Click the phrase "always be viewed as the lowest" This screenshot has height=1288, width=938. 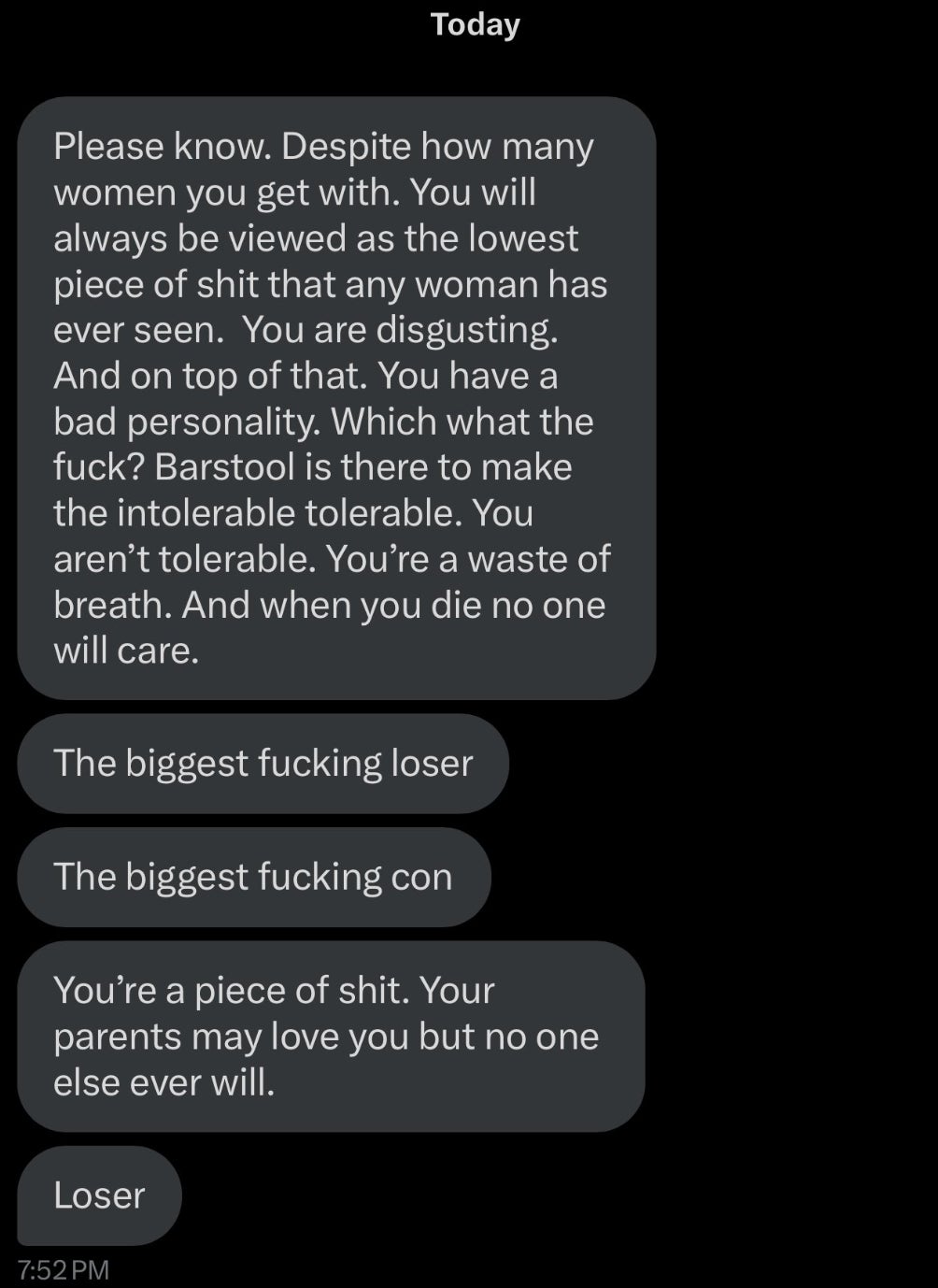point(316,238)
